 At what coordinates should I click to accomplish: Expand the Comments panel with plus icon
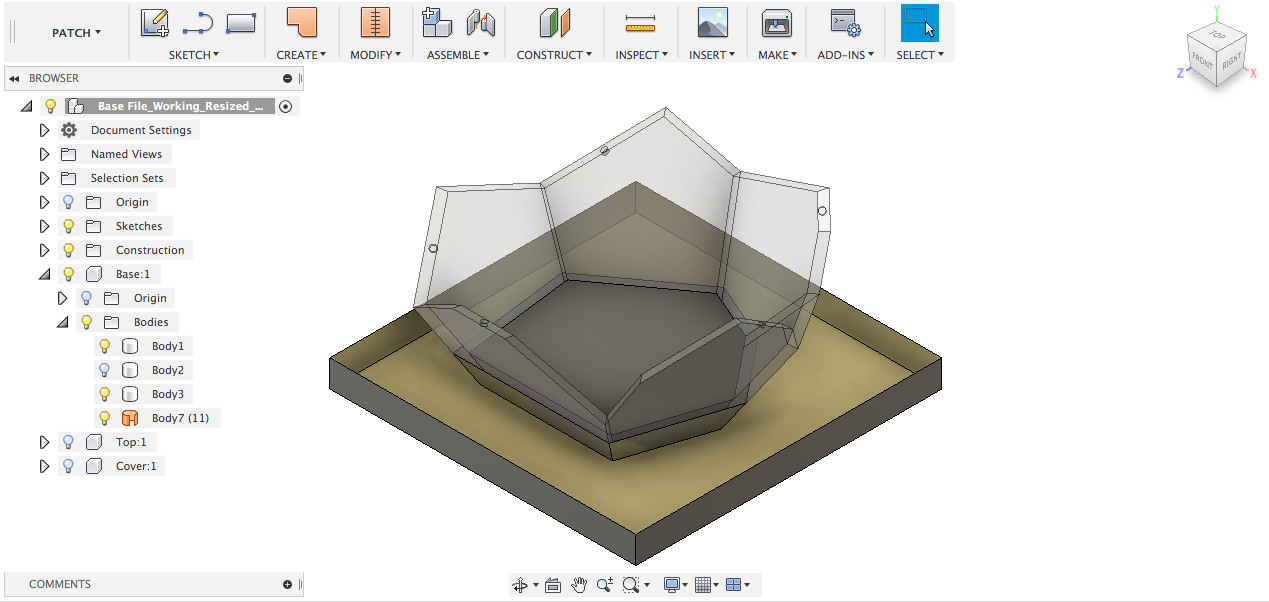[x=288, y=584]
